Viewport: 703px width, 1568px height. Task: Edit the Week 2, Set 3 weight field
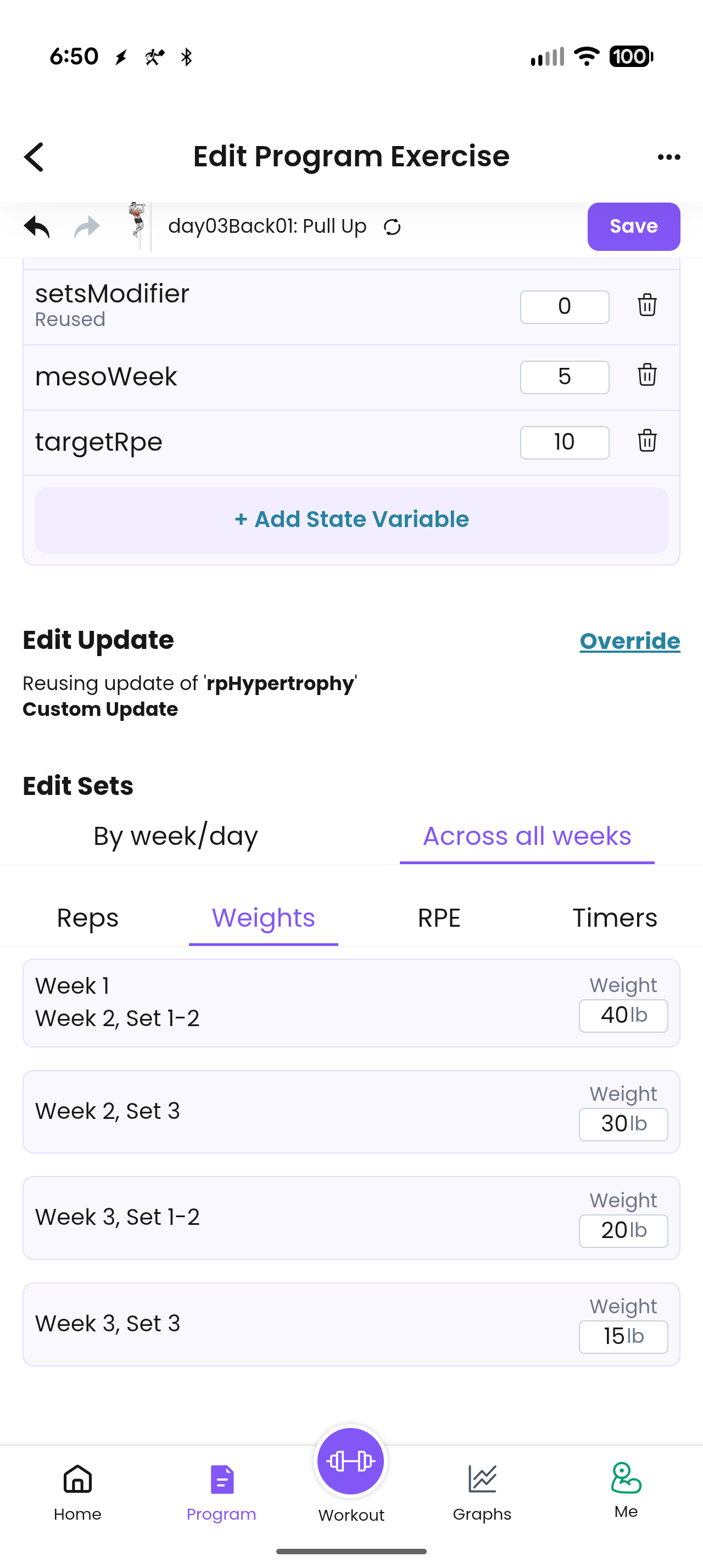[x=623, y=1124]
